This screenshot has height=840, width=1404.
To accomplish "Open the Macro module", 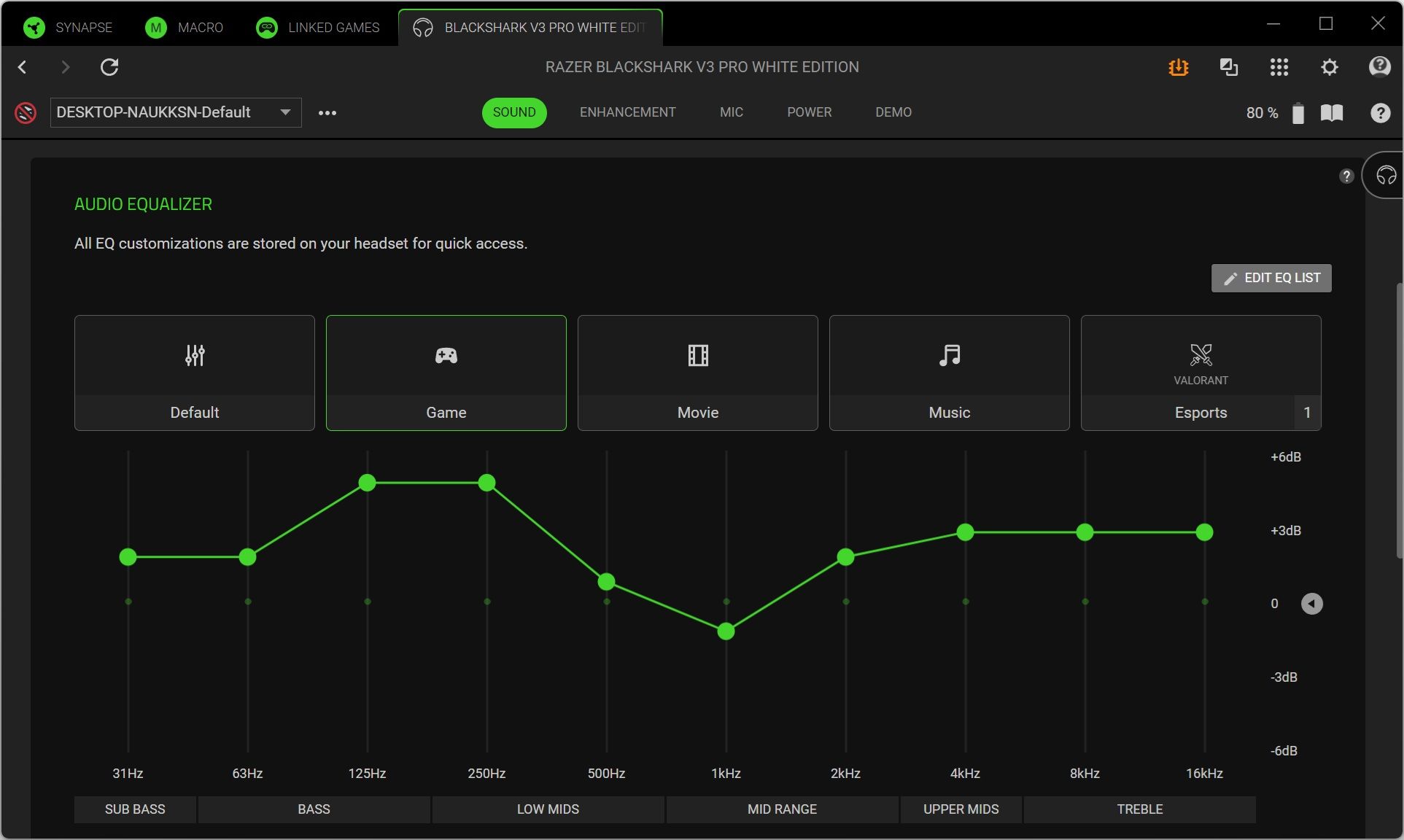I will 185,27.
